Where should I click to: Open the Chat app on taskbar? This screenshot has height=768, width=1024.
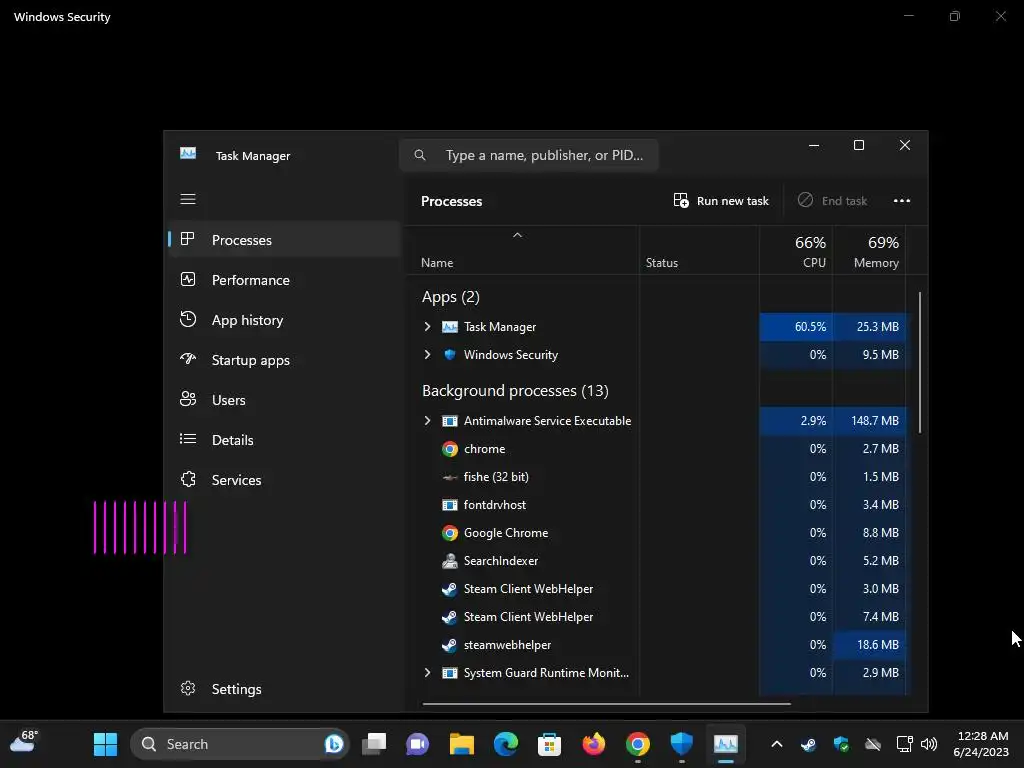pyautogui.click(x=417, y=744)
